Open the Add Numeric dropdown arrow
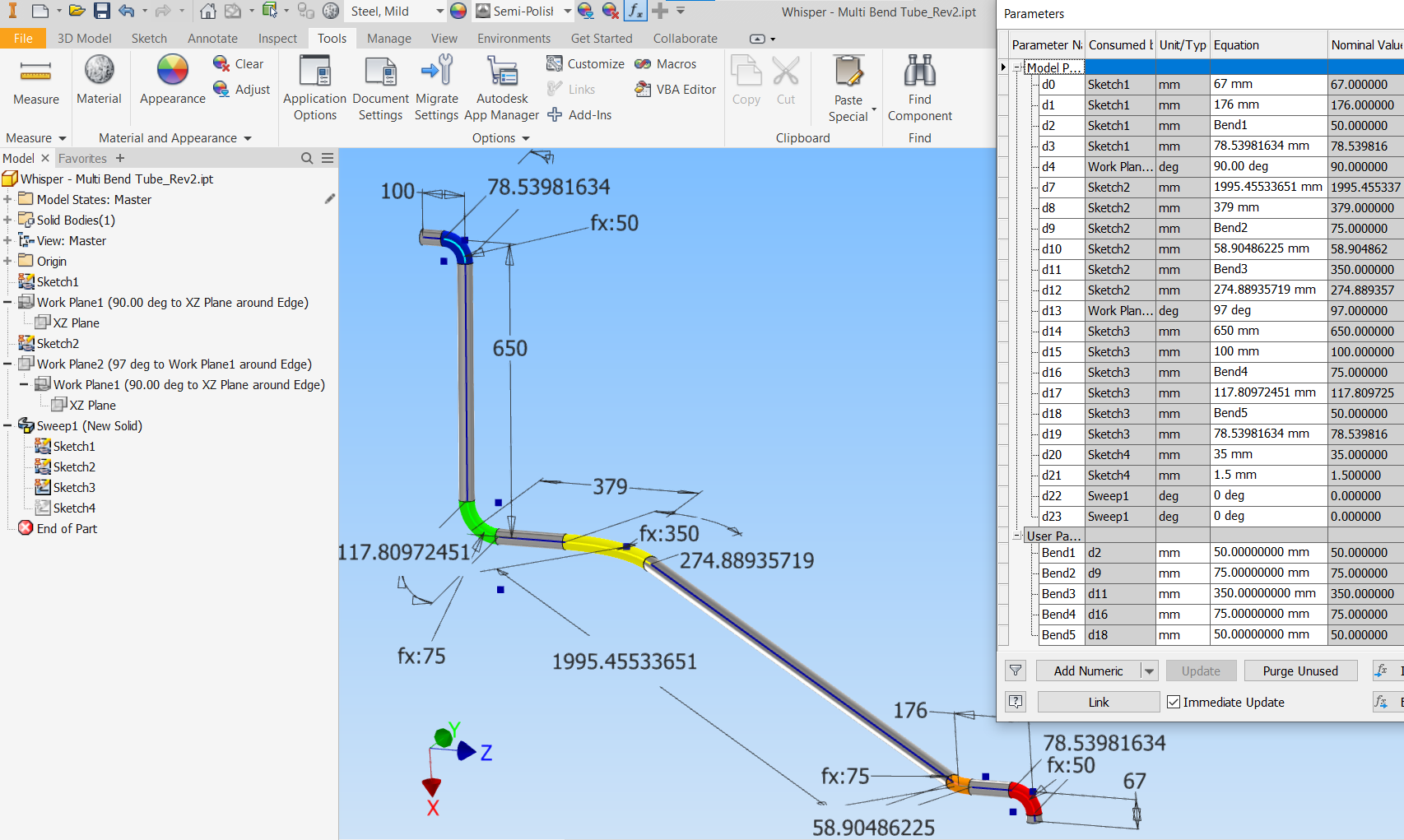The height and width of the screenshot is (840, 1404). pyautogui.click(x=1147, y=671)
